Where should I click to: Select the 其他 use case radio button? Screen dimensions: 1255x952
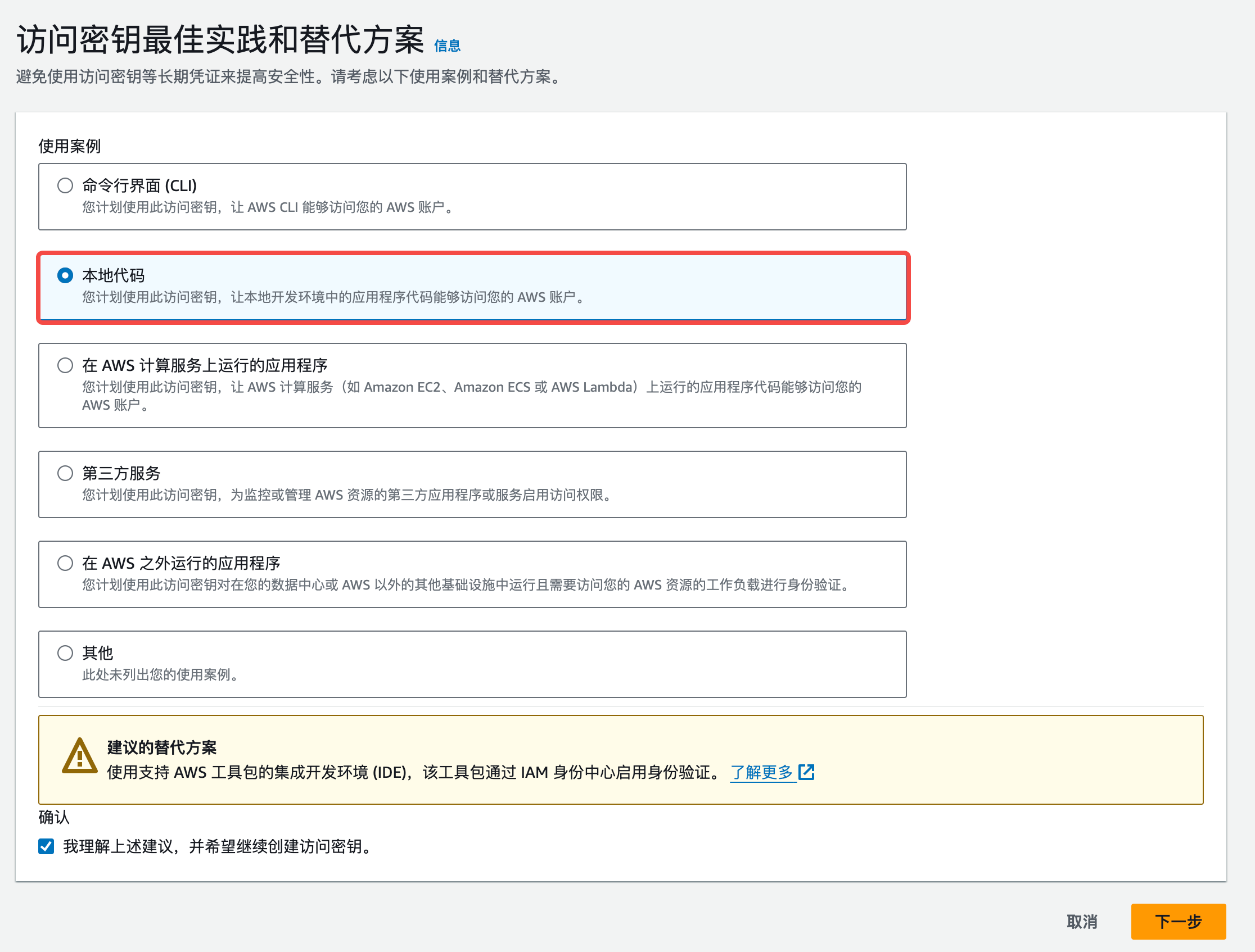65,653
